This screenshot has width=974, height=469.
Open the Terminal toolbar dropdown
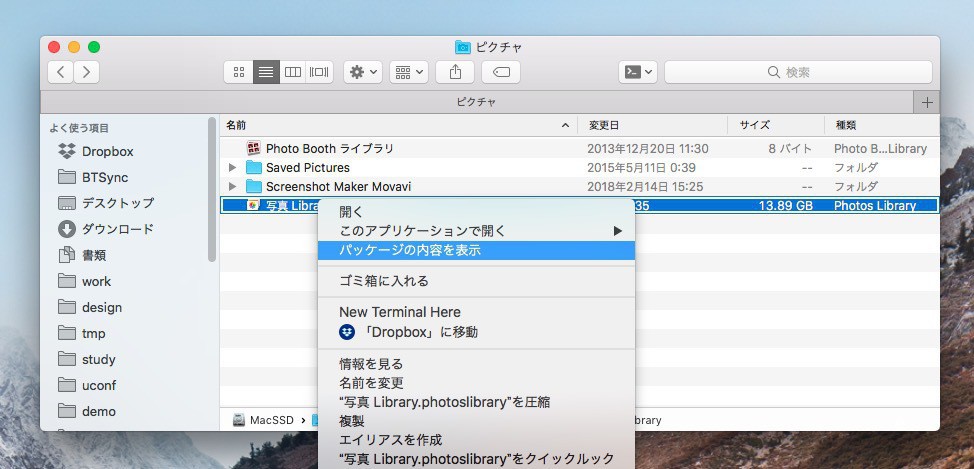tap(637, 72)
